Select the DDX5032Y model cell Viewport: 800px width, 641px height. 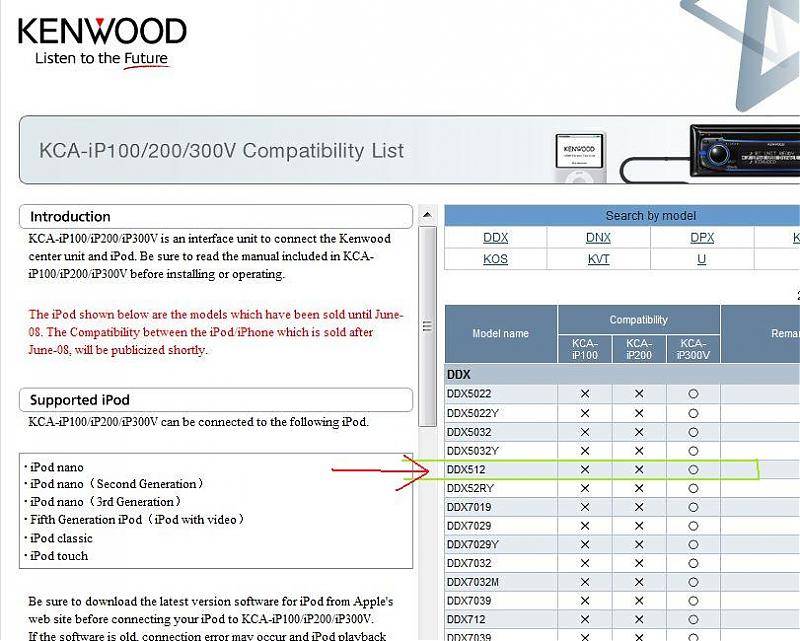coord(501,451)
